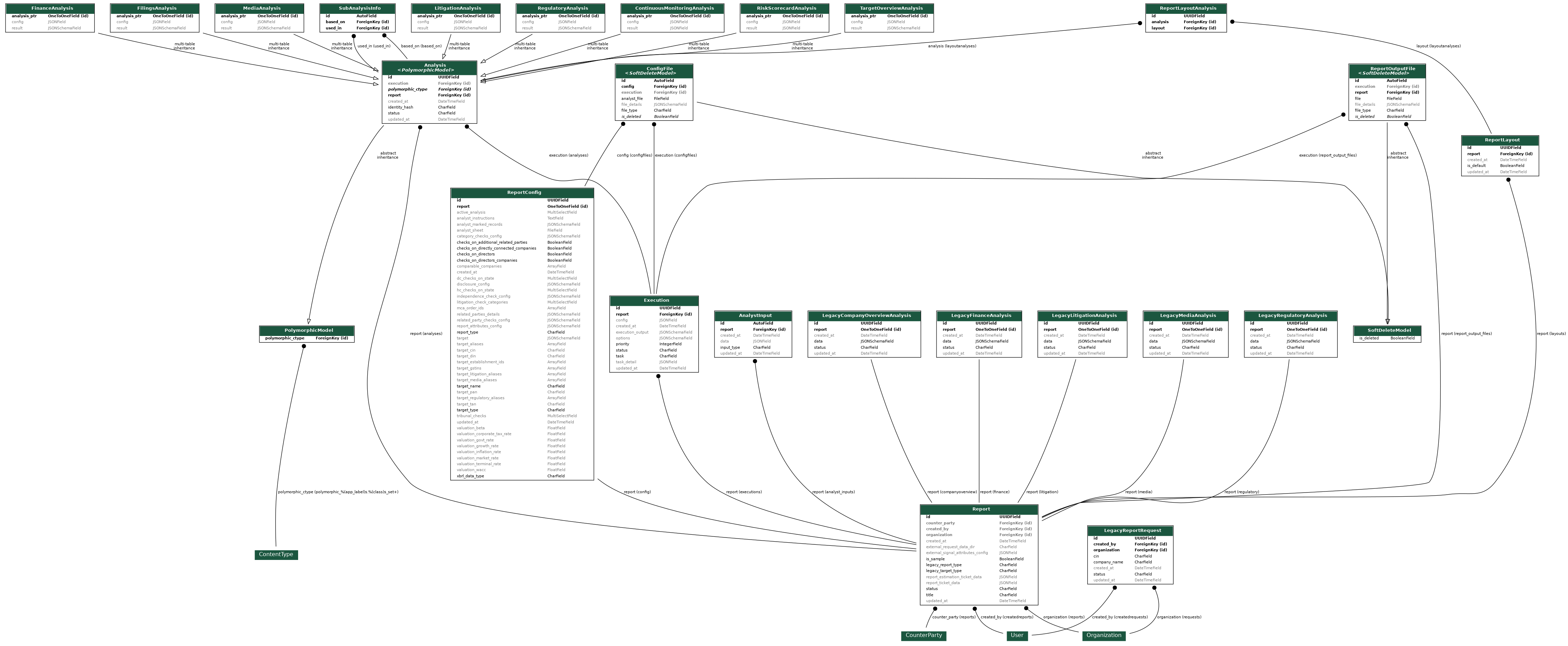Select the ReportLayoutAnalysis table header
Image resolution: width=1568 pixels, height=646 pixels.
(x=1188, y=9)
